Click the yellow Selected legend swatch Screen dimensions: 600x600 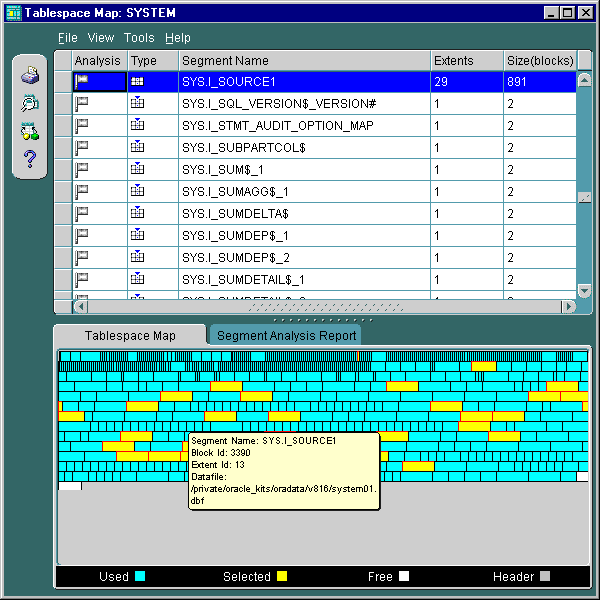click(282, 576)
